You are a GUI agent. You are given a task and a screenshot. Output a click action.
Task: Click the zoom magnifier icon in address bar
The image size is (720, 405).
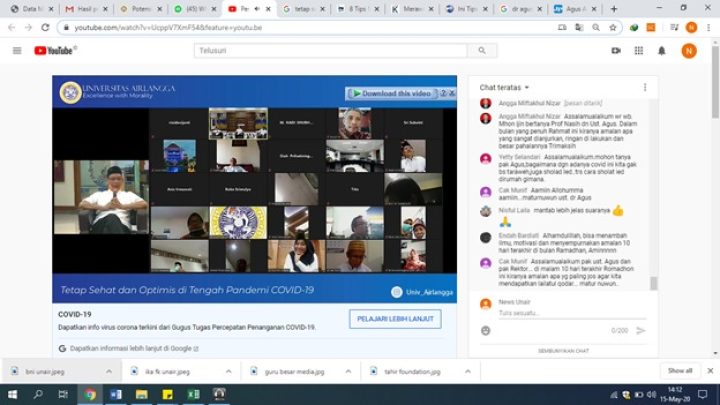596,28
